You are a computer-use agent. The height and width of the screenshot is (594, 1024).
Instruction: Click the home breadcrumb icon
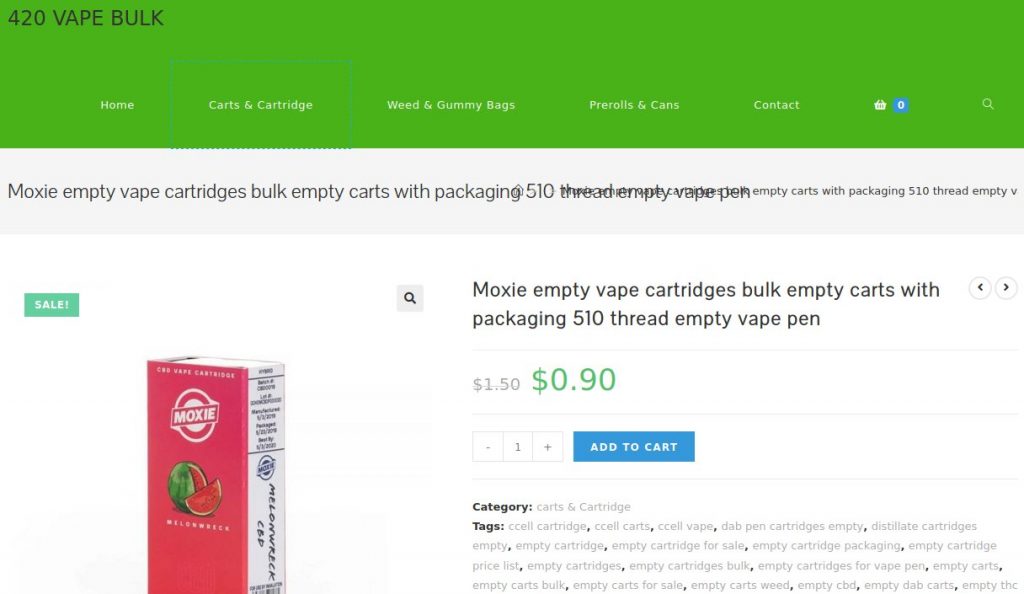(518, 190)
